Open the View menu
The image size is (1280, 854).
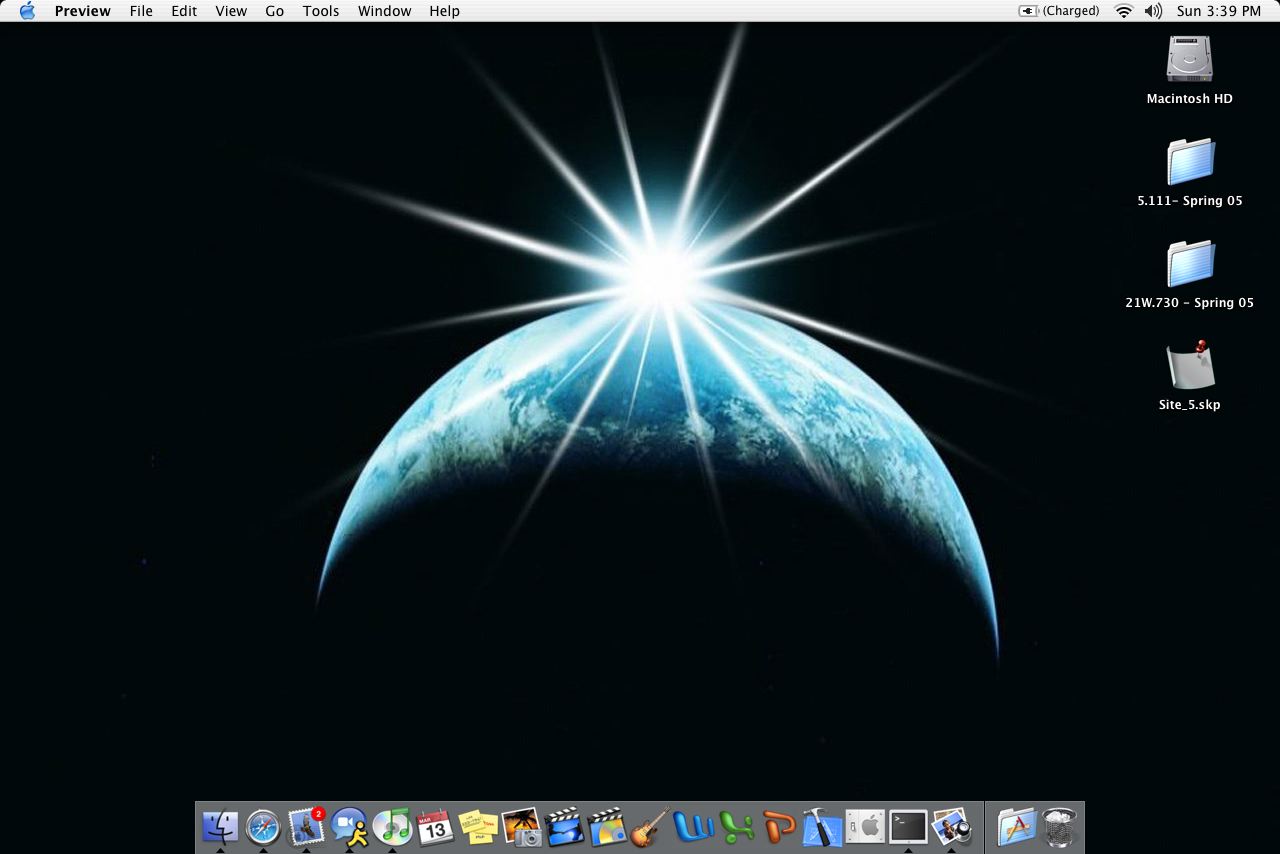(x=231, y=11)
